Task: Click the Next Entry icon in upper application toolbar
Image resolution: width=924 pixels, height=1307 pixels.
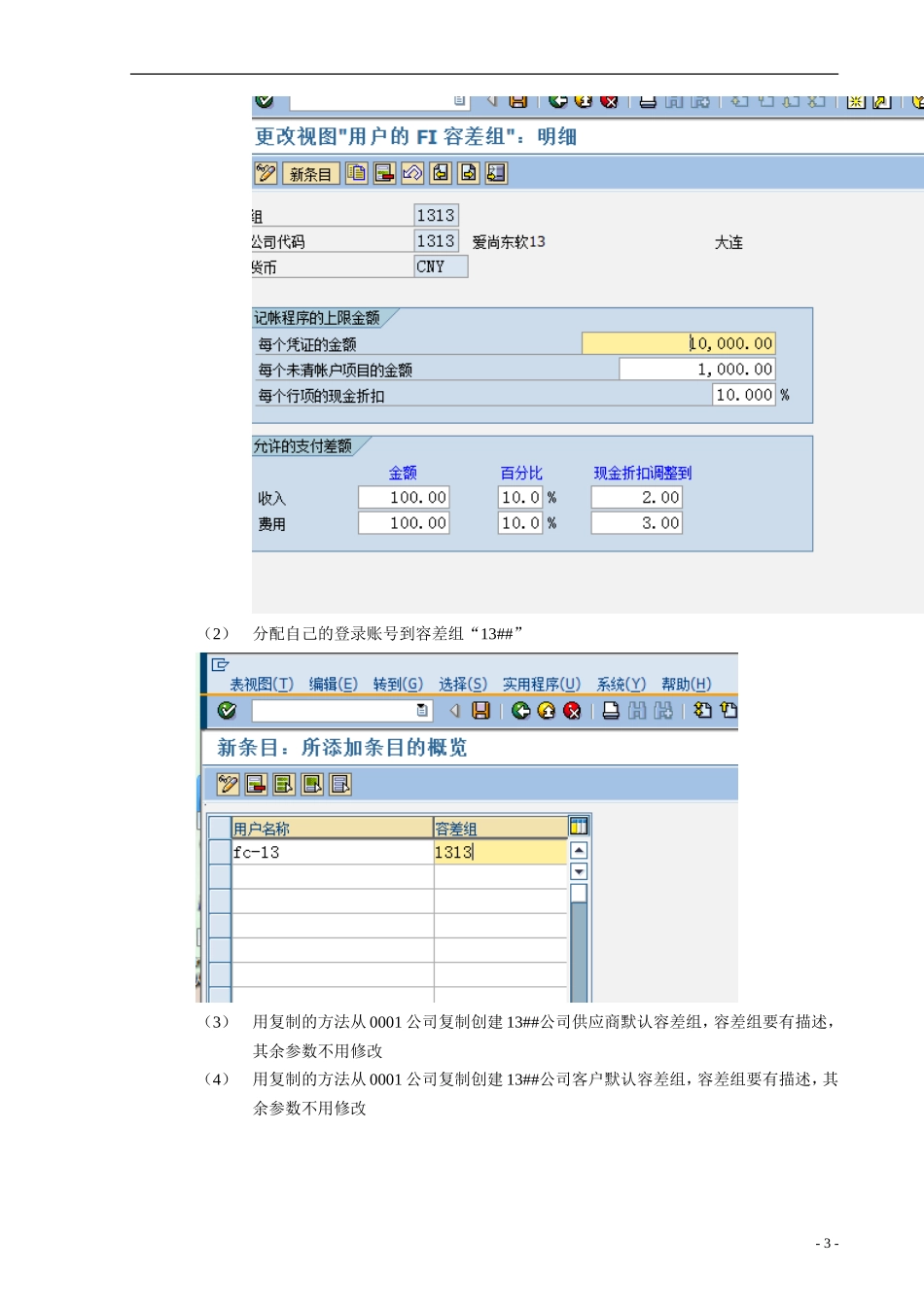Action: (x=469, y=173)
